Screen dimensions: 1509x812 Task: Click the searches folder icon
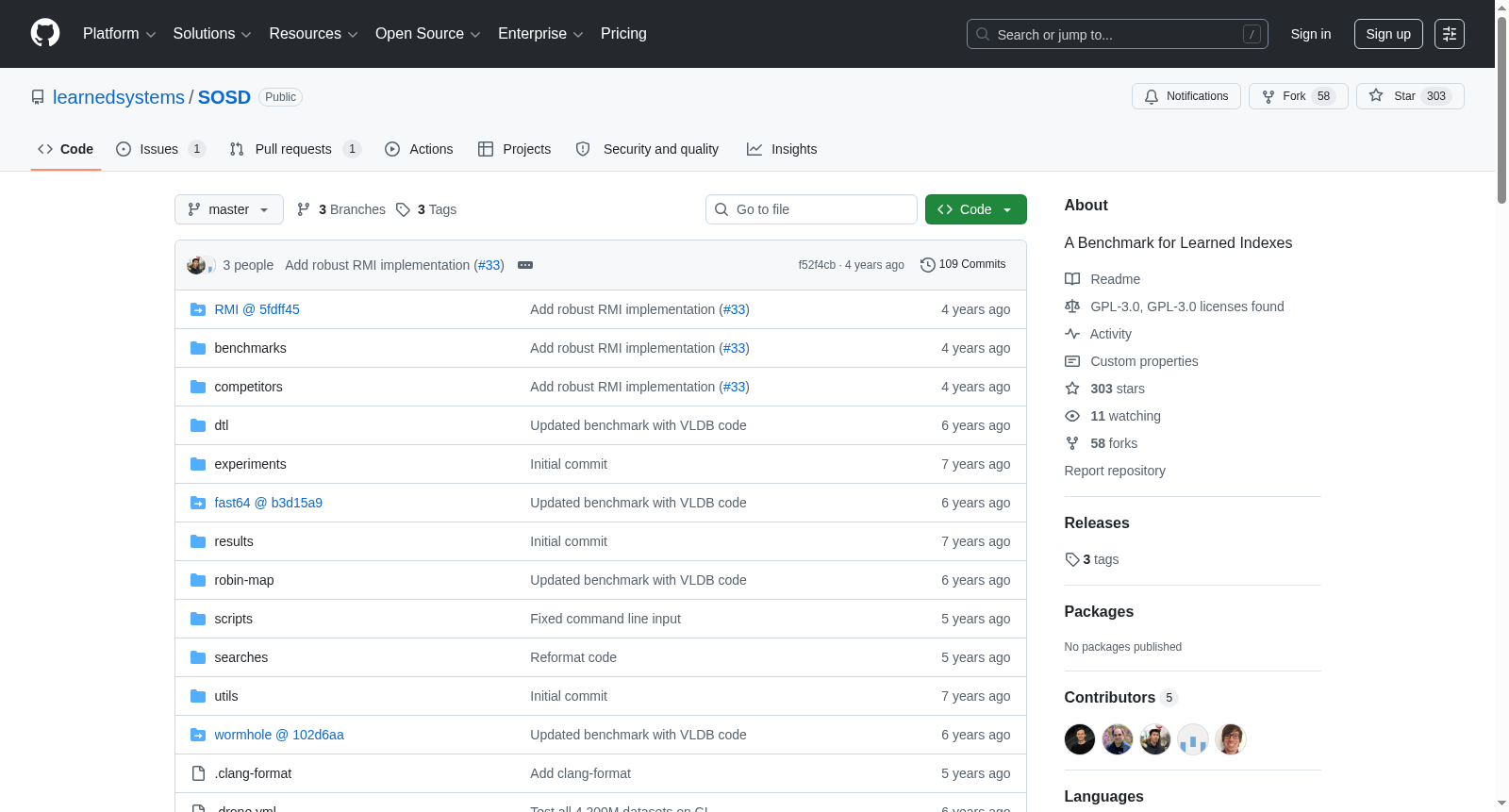[198, 657]
